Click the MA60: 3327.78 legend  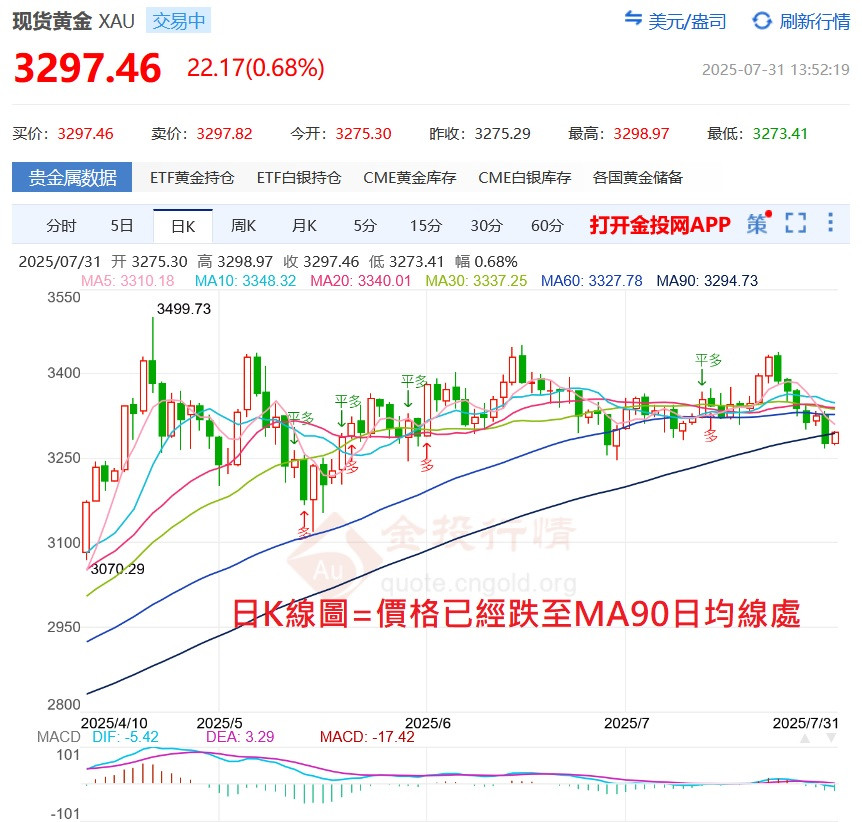(x=592, y=281)
